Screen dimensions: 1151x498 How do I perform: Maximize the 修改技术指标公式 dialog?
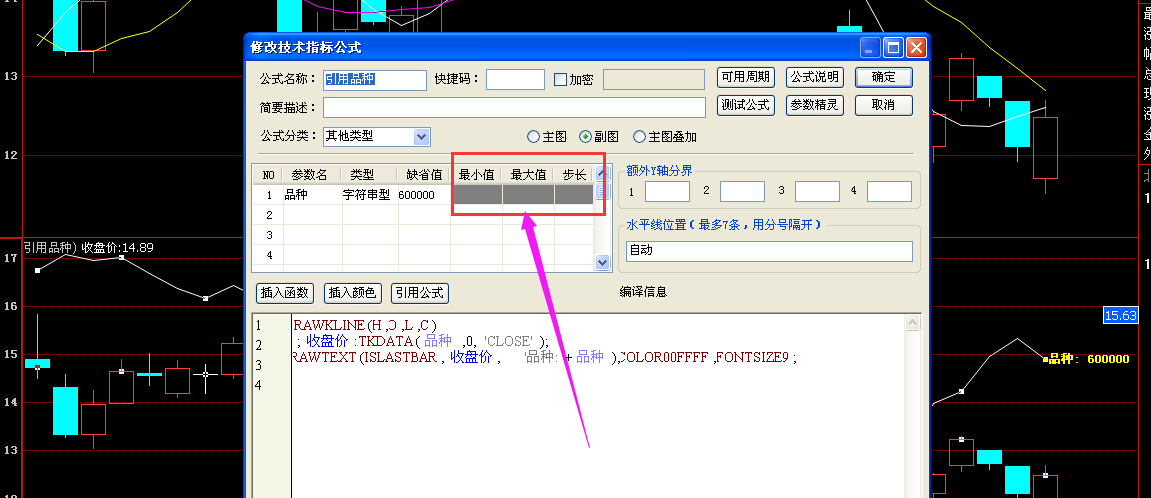pos(893,47)
